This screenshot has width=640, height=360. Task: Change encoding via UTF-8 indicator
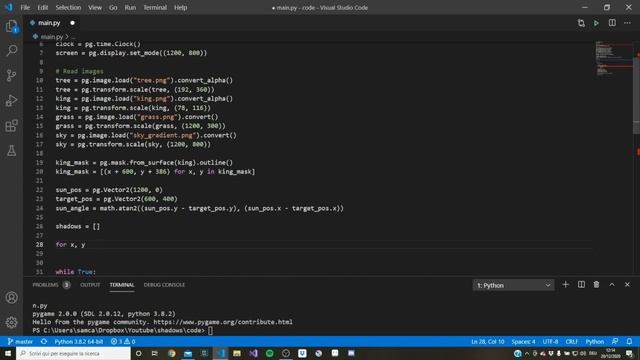tap(550, 341)
